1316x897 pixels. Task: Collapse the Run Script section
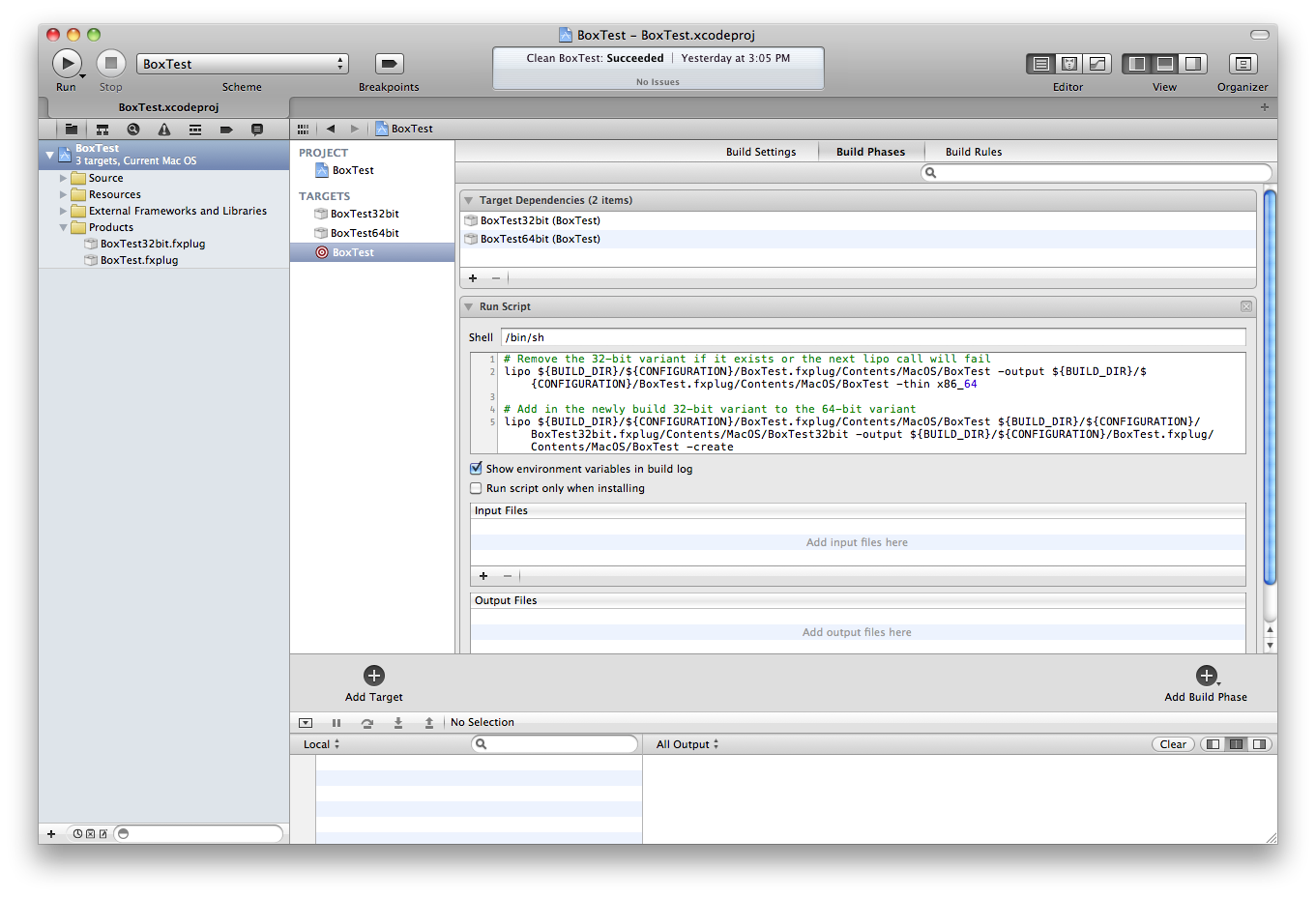469,306
